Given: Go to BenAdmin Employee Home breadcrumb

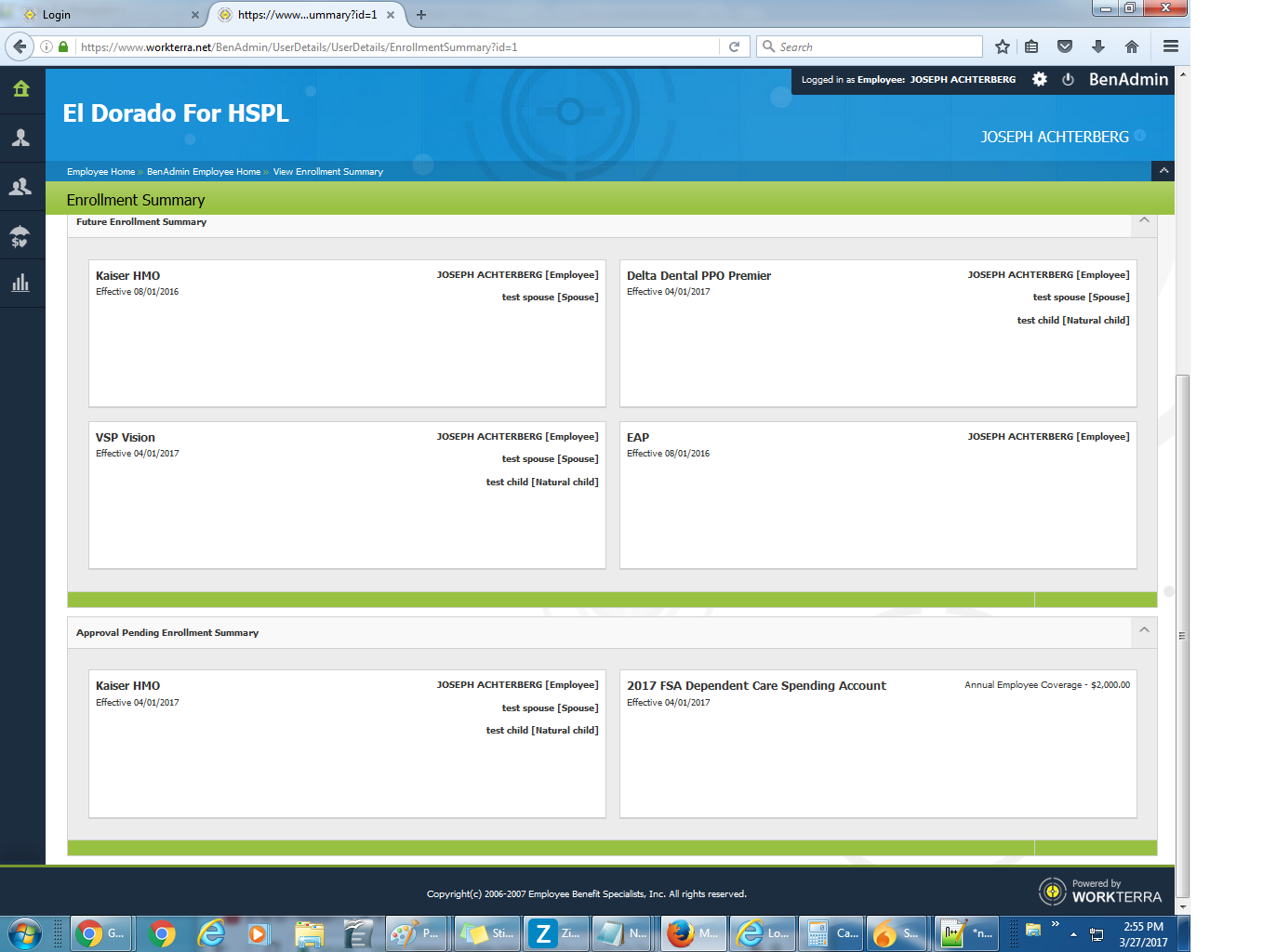Looking at the screenshot, I should tap(204, 172).
